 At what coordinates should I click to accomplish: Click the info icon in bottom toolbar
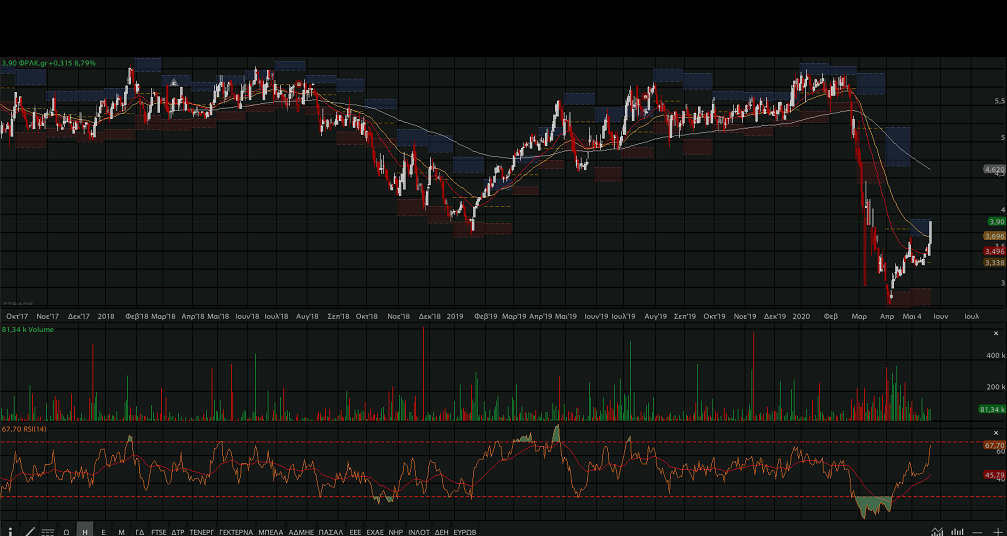10,531
